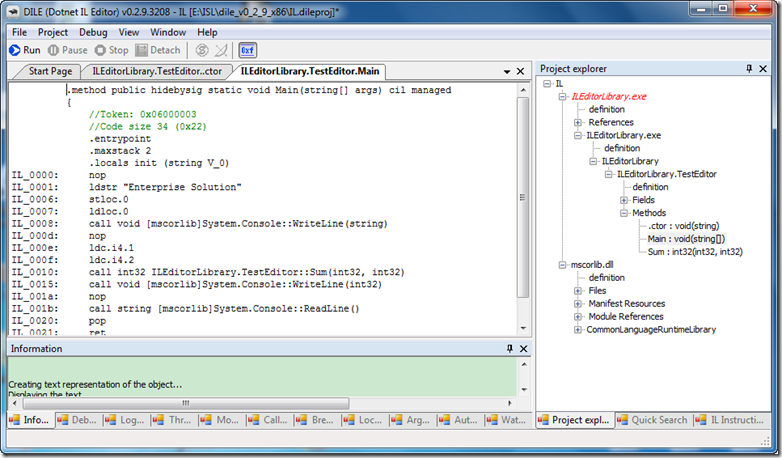Collapse the IL root tree node
The width and height of the screenshot is (782, 458).
pos(547,84)
